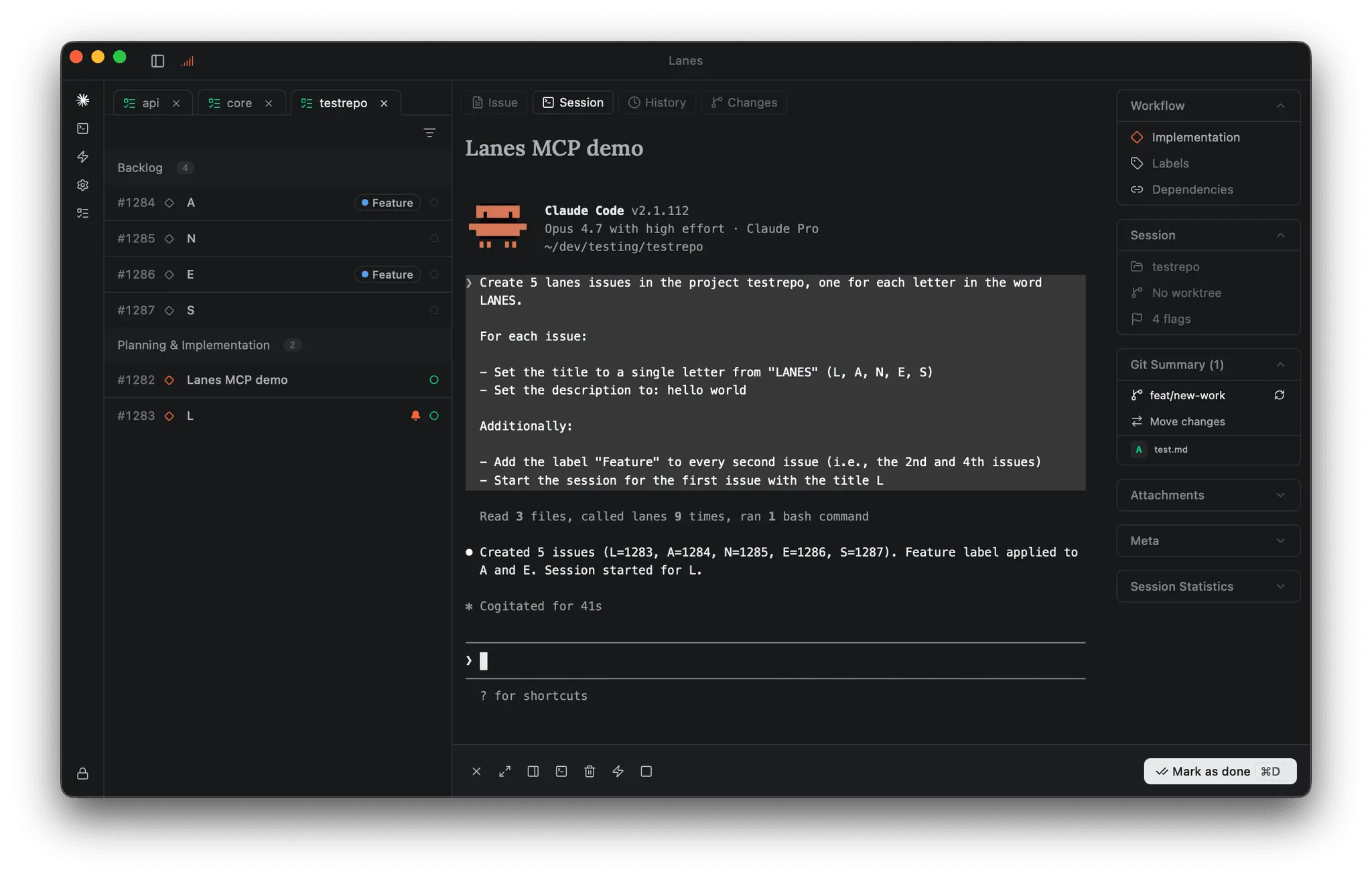Click the bell notification on issue L
The height and width of the screenshot is (878, 1372).
[415, 415]
